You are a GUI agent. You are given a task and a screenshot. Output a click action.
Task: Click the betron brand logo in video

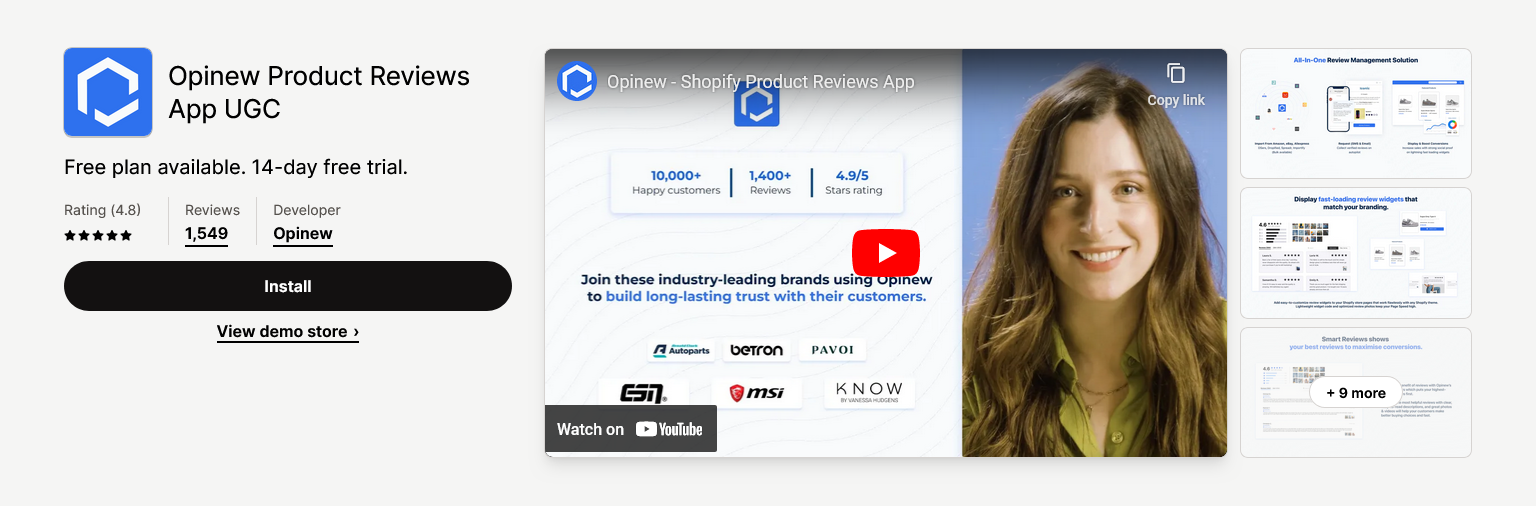point(755,350)
